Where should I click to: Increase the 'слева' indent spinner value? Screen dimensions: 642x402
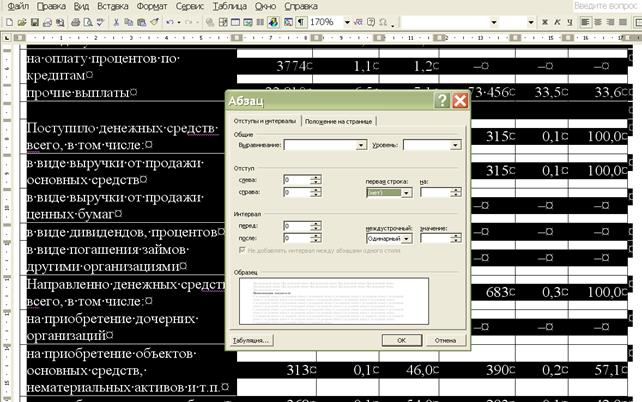316,177
